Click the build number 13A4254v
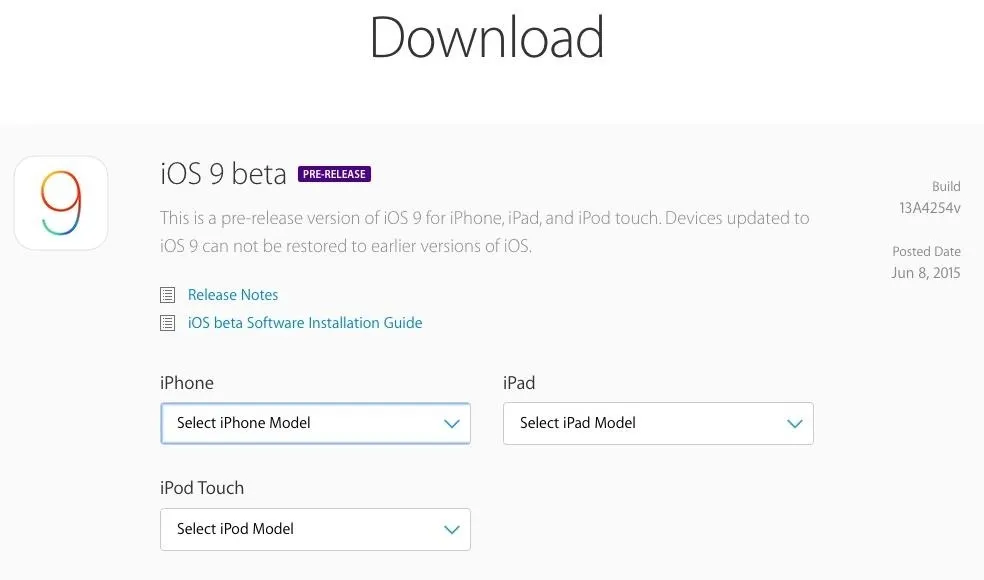 coord(929,208)
